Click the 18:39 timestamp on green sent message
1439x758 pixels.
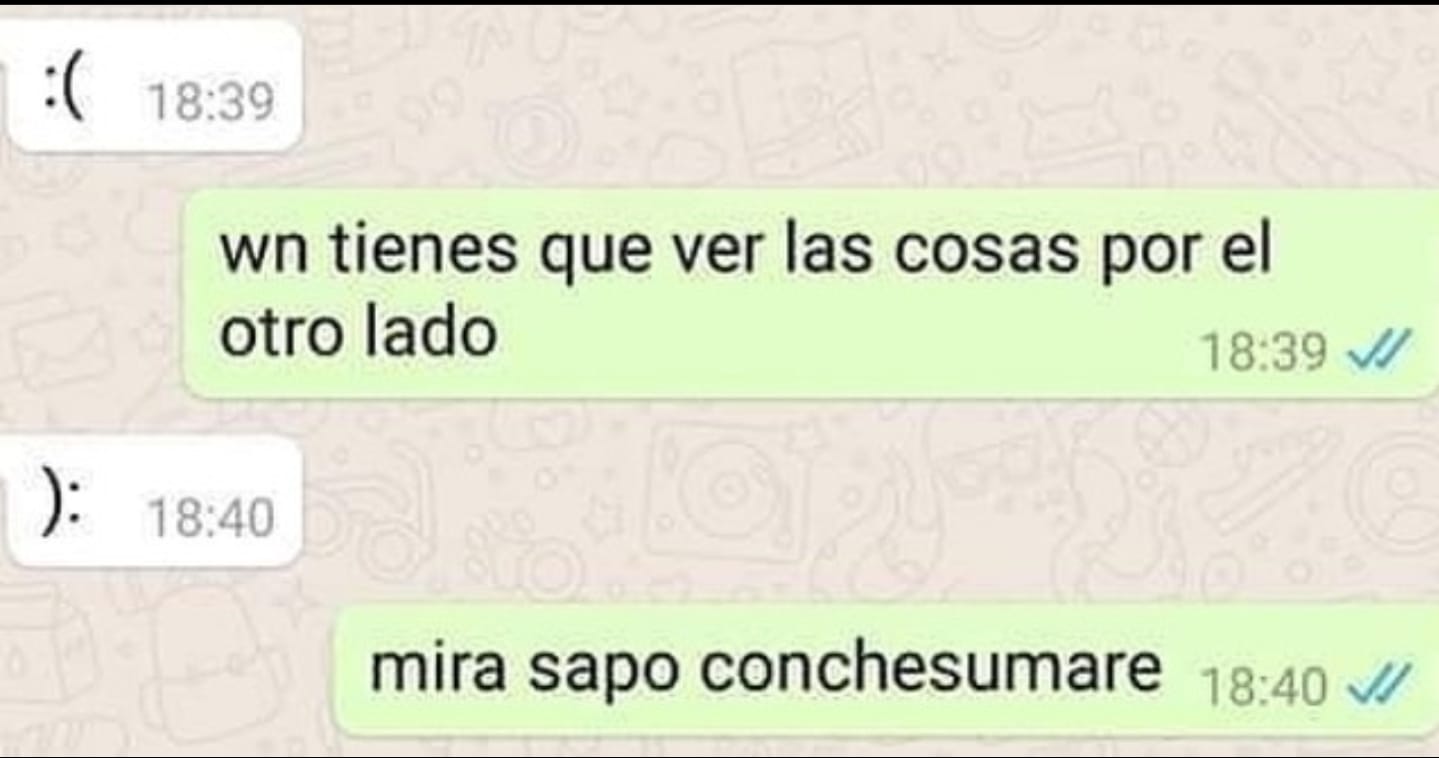coord(1264,352)
